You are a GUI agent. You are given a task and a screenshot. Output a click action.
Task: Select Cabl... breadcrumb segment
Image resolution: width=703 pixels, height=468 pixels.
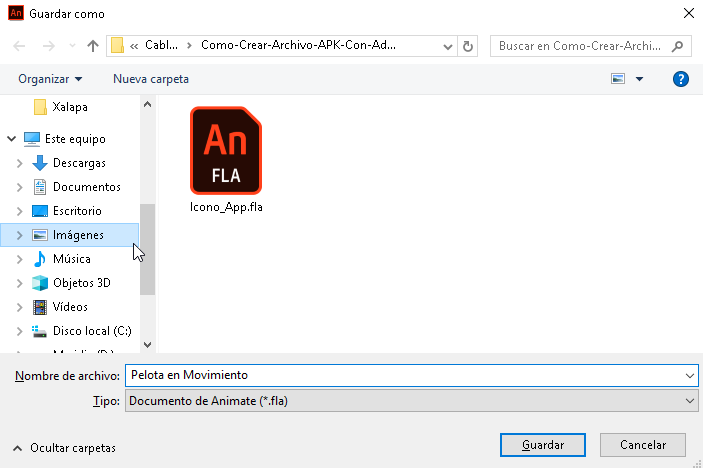[x=161, y=45]
